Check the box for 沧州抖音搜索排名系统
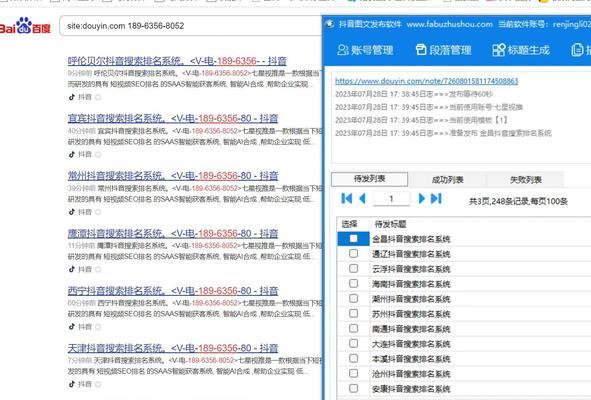This screenshot has width=591, height=400. pos(353,373)
